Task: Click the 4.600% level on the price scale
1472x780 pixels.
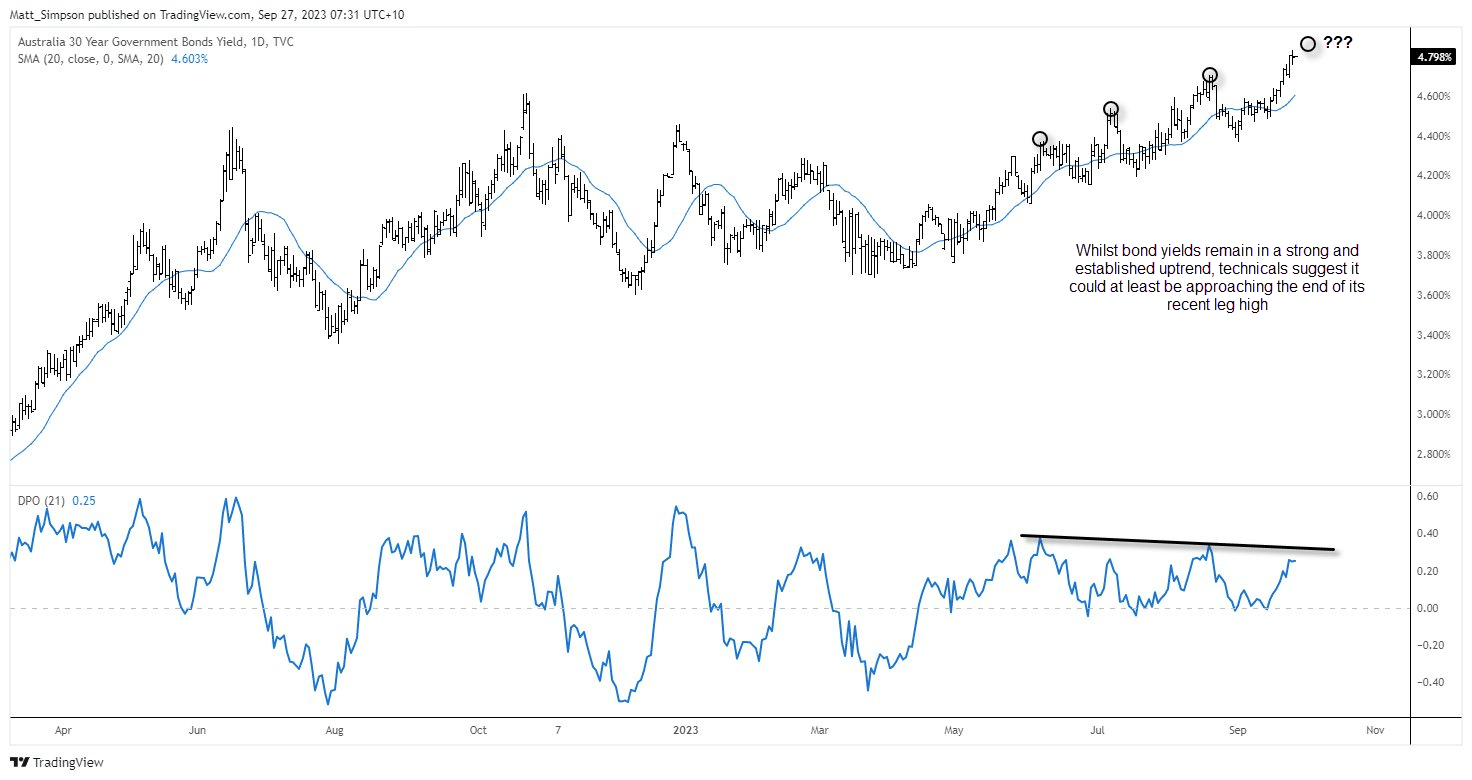Action: click(1433, 96)
